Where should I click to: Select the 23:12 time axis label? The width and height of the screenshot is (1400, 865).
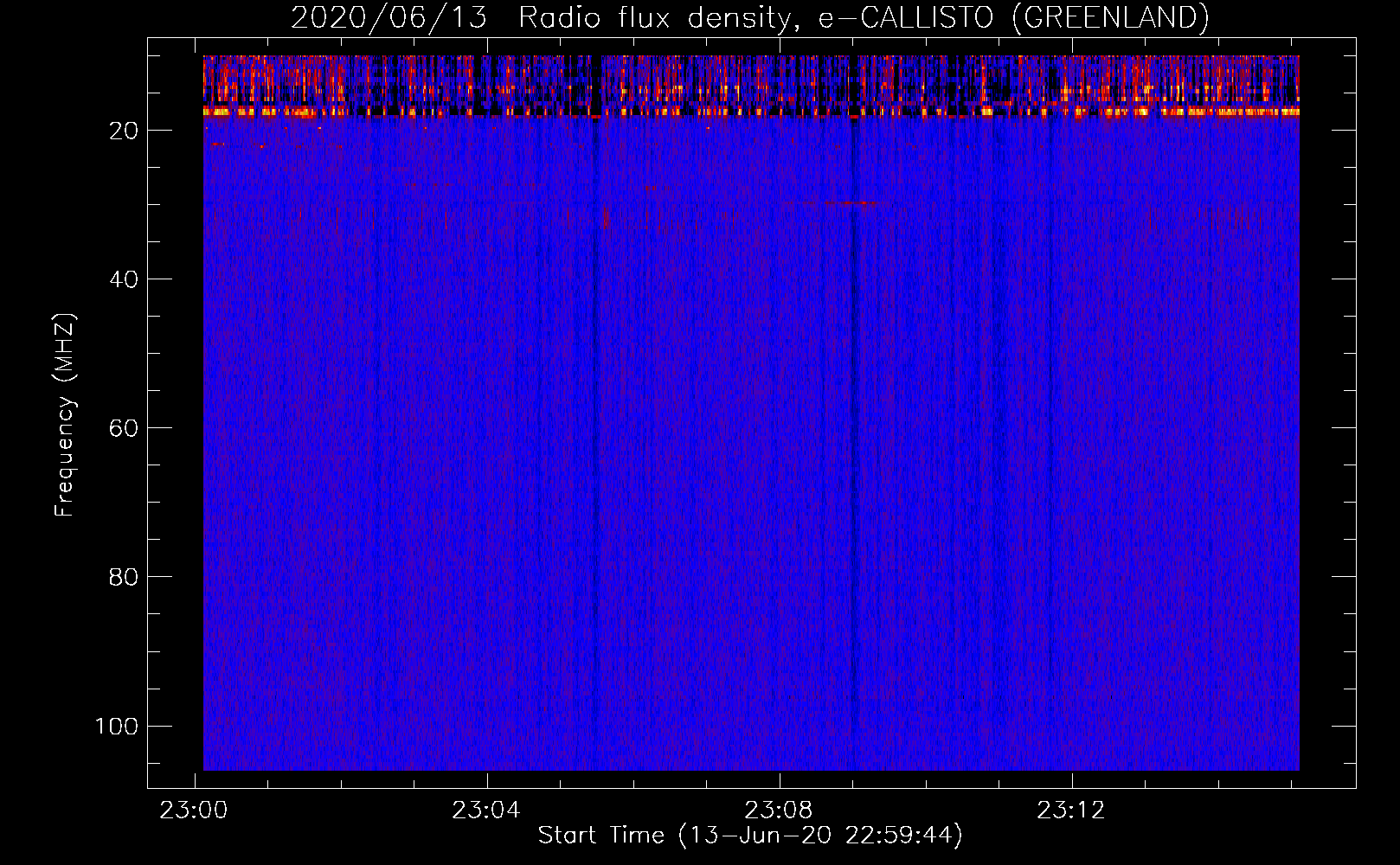coord(1071,811)
